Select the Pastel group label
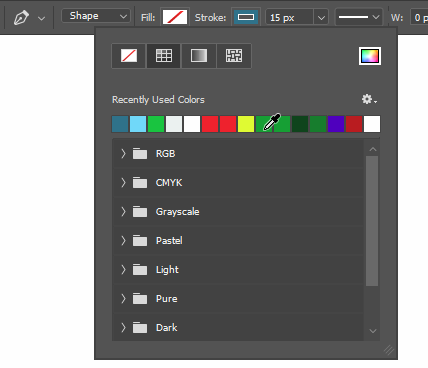 pos(169,241)
